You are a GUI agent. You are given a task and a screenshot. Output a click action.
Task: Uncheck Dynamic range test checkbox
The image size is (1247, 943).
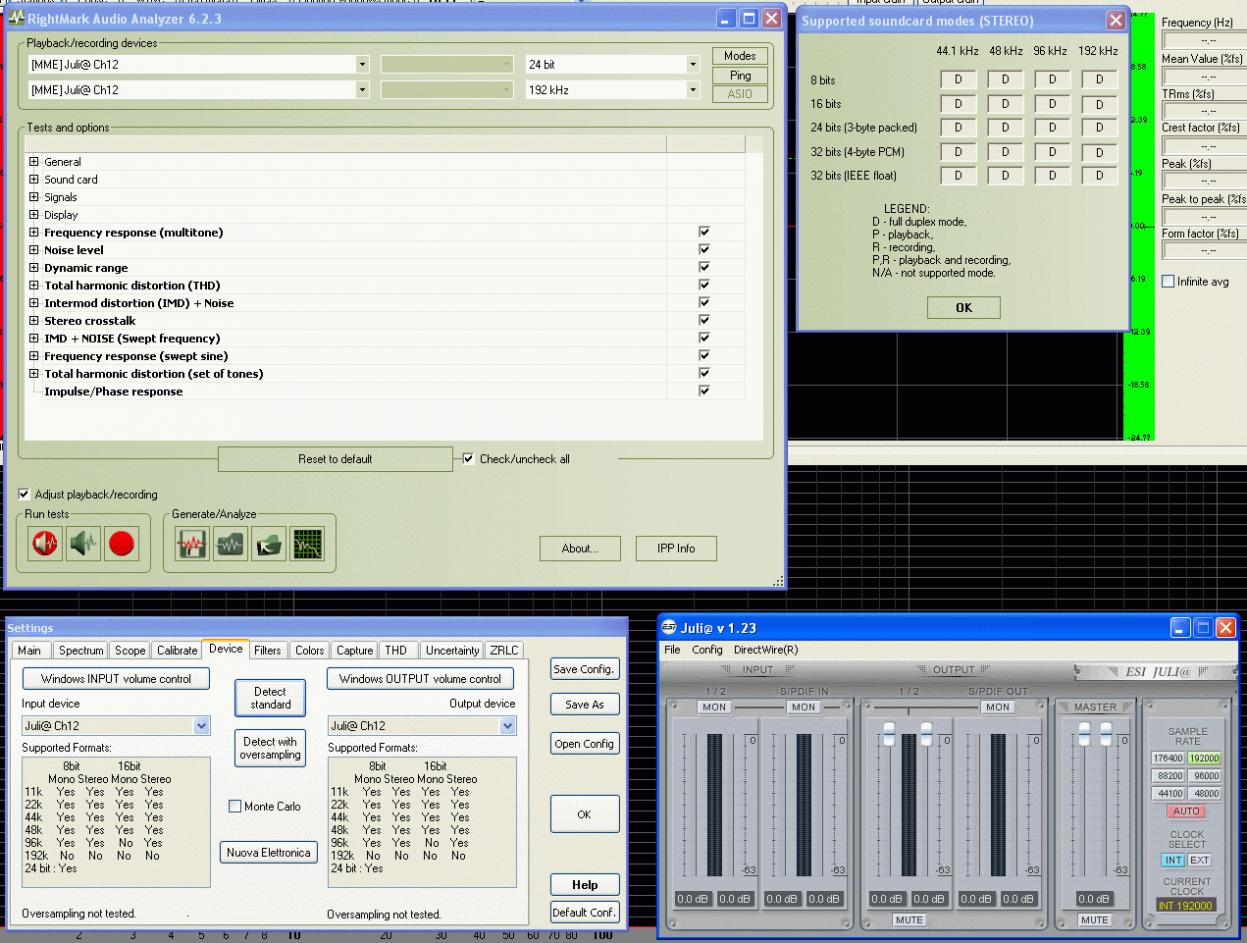coord(704,268)
